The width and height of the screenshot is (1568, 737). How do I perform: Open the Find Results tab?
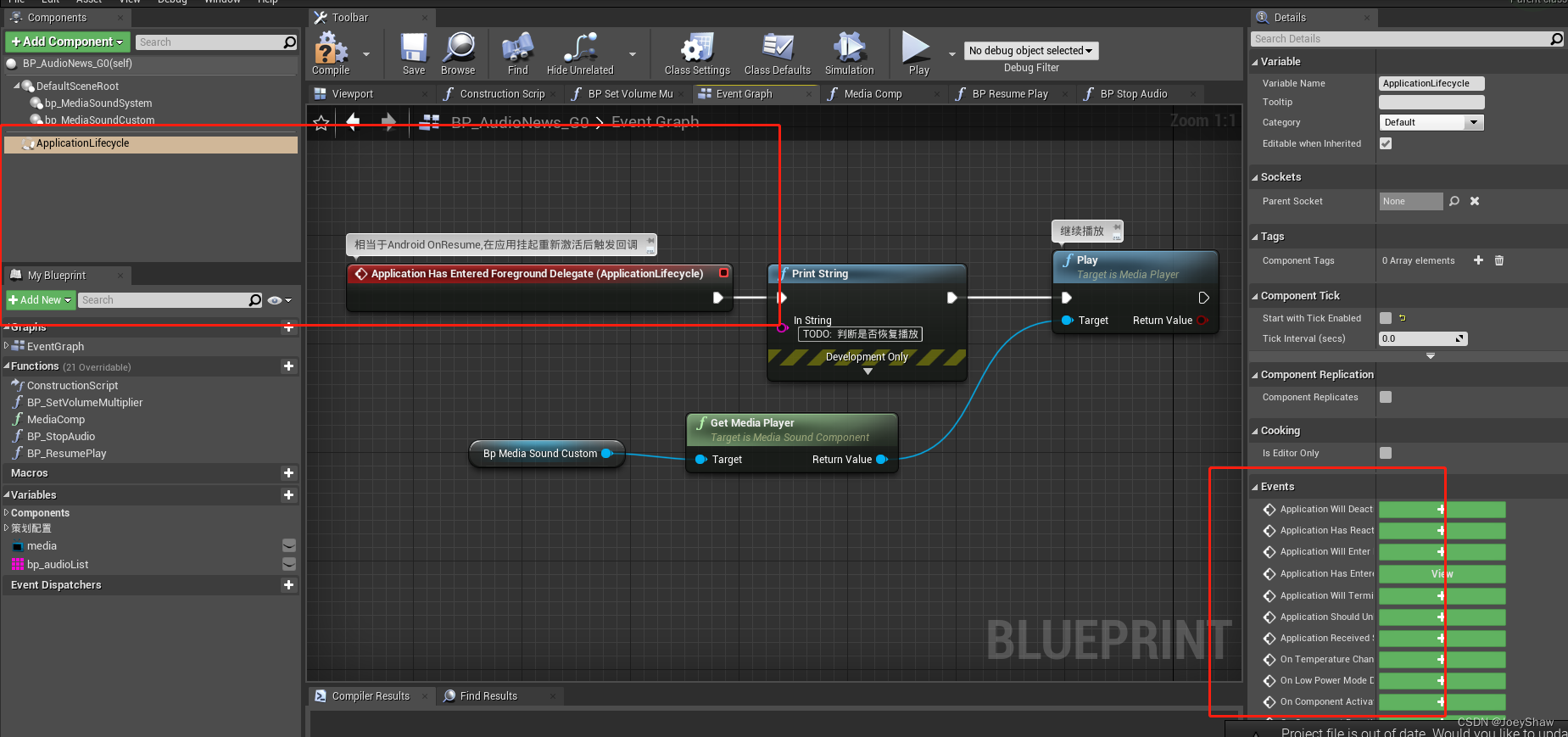pyautogui.click(x=488, y=696)
